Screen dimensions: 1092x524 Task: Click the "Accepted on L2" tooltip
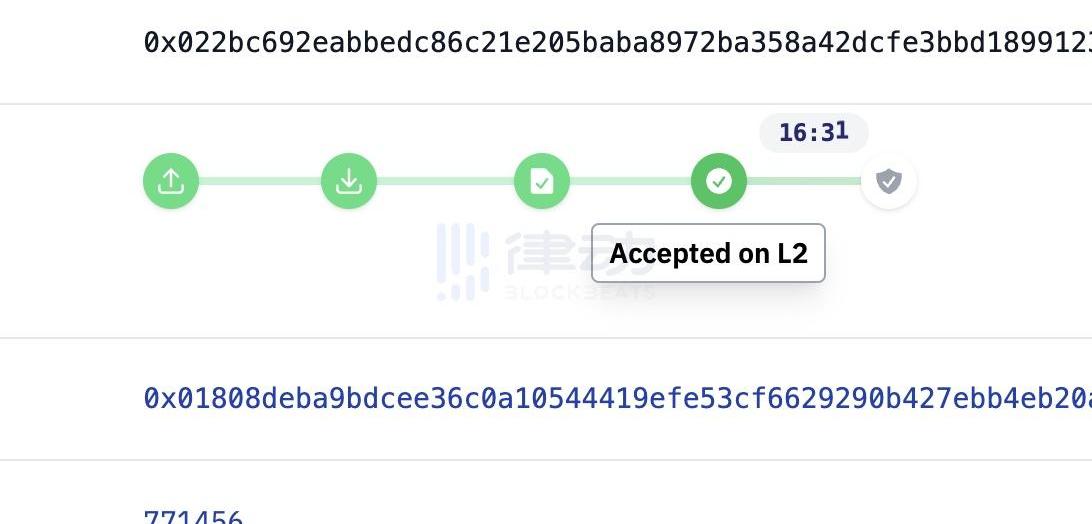pos(708,254)
